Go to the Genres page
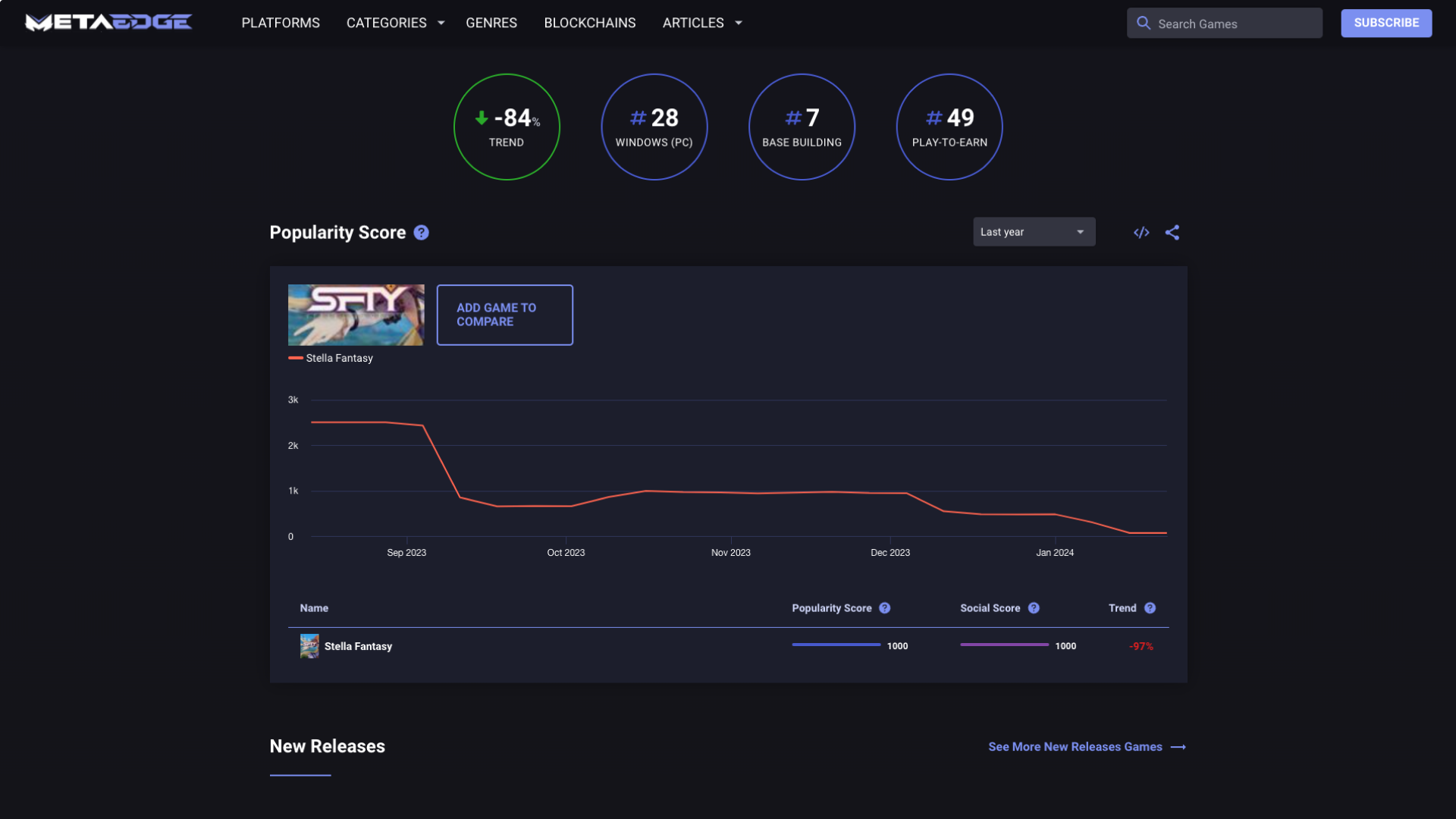 coord(491,23)
